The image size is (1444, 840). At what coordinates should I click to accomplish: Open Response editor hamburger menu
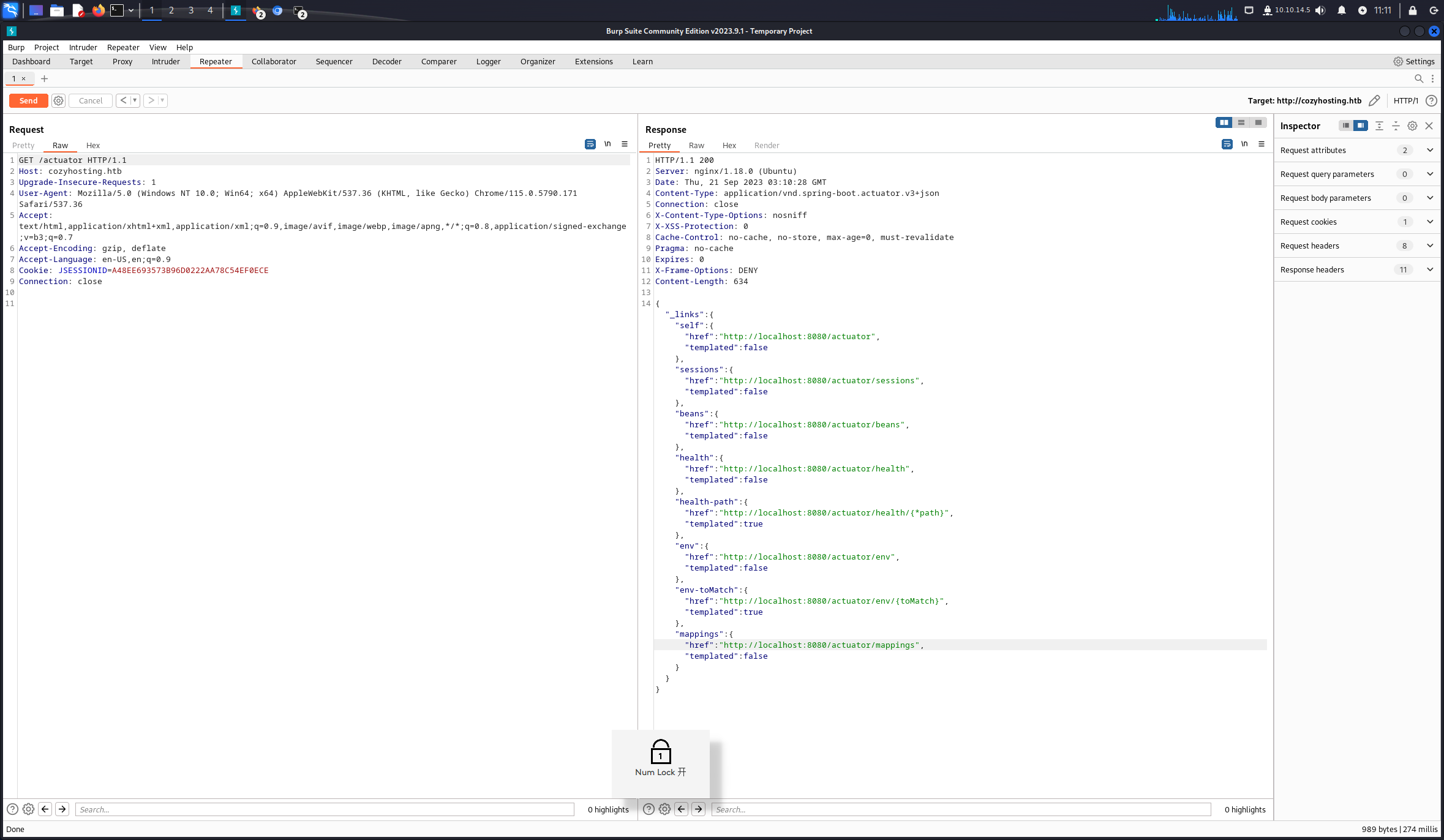tap(1262, 144)
